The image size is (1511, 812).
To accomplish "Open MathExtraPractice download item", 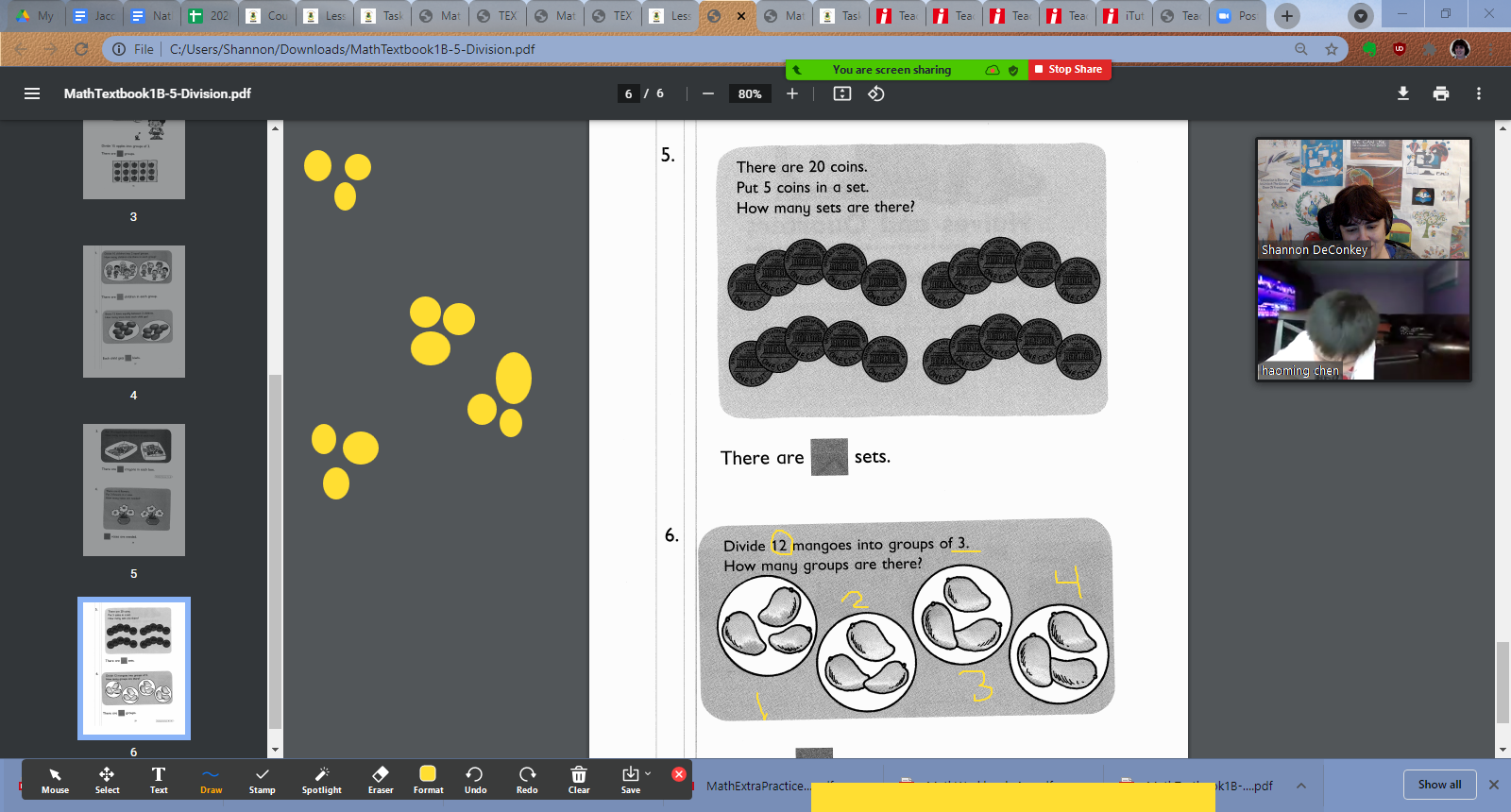I will pyautogui.click(x=757, y=786).
